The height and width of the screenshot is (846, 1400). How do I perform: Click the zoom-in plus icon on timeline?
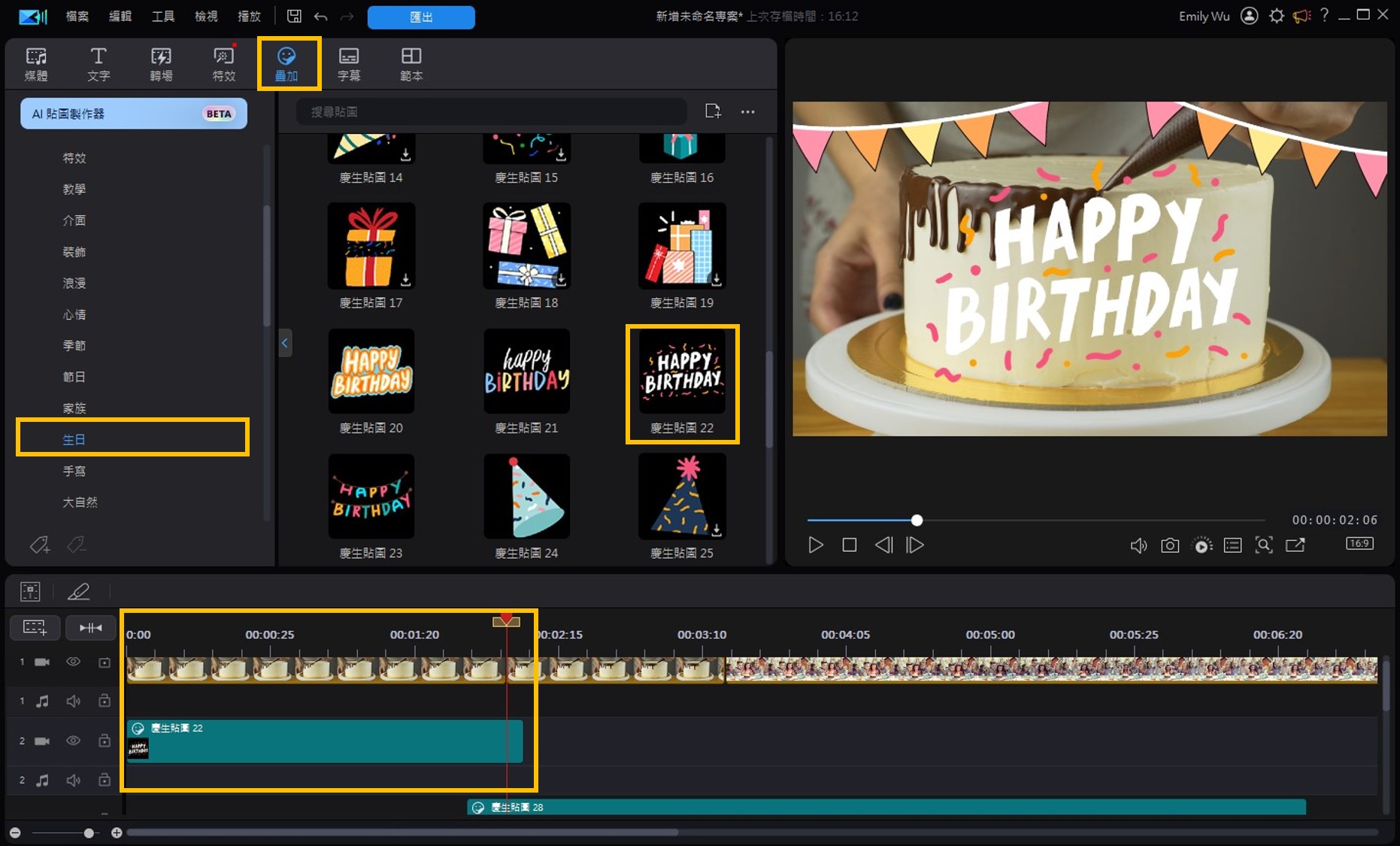(117, 832)
